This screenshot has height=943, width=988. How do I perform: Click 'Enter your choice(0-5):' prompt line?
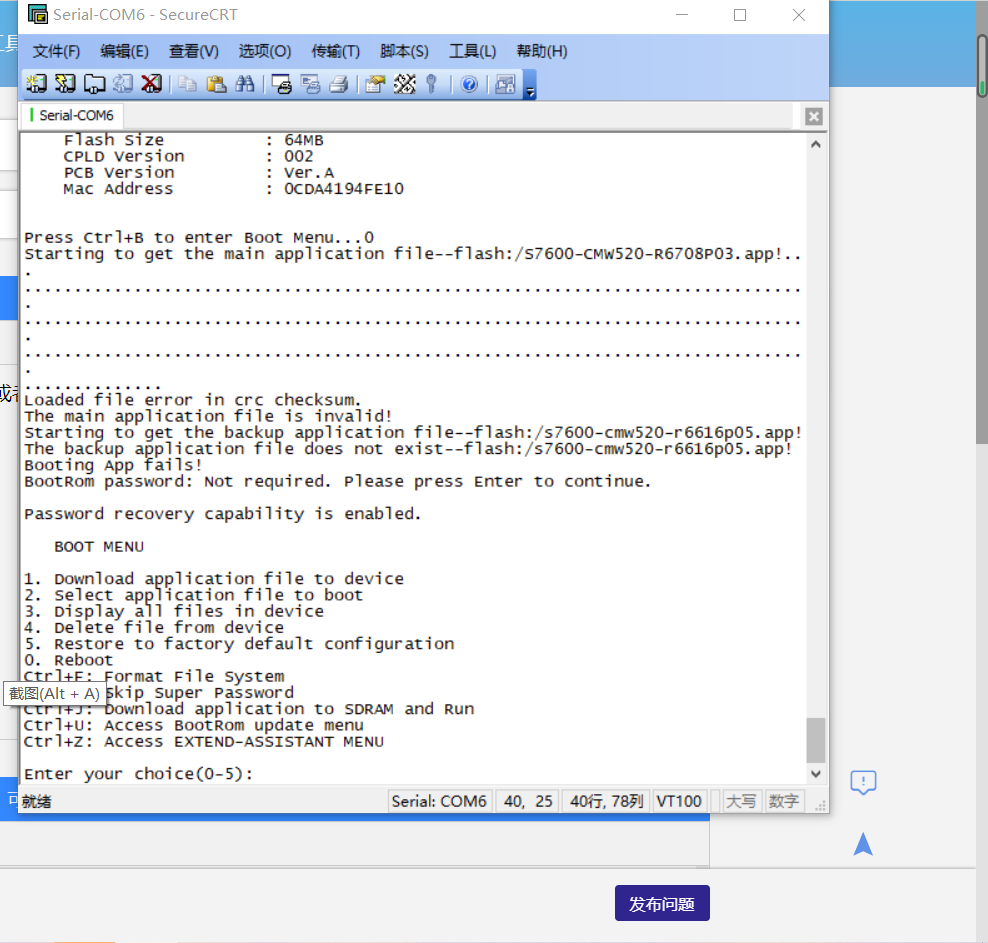[139, 774]
